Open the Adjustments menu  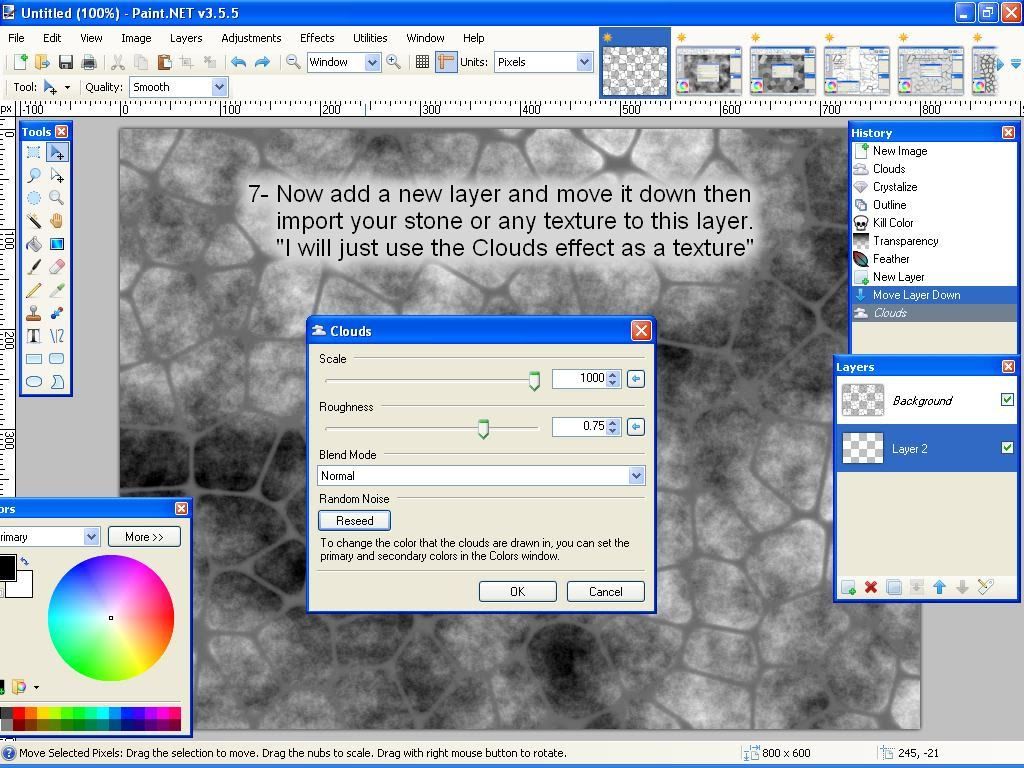click(251, 38)
